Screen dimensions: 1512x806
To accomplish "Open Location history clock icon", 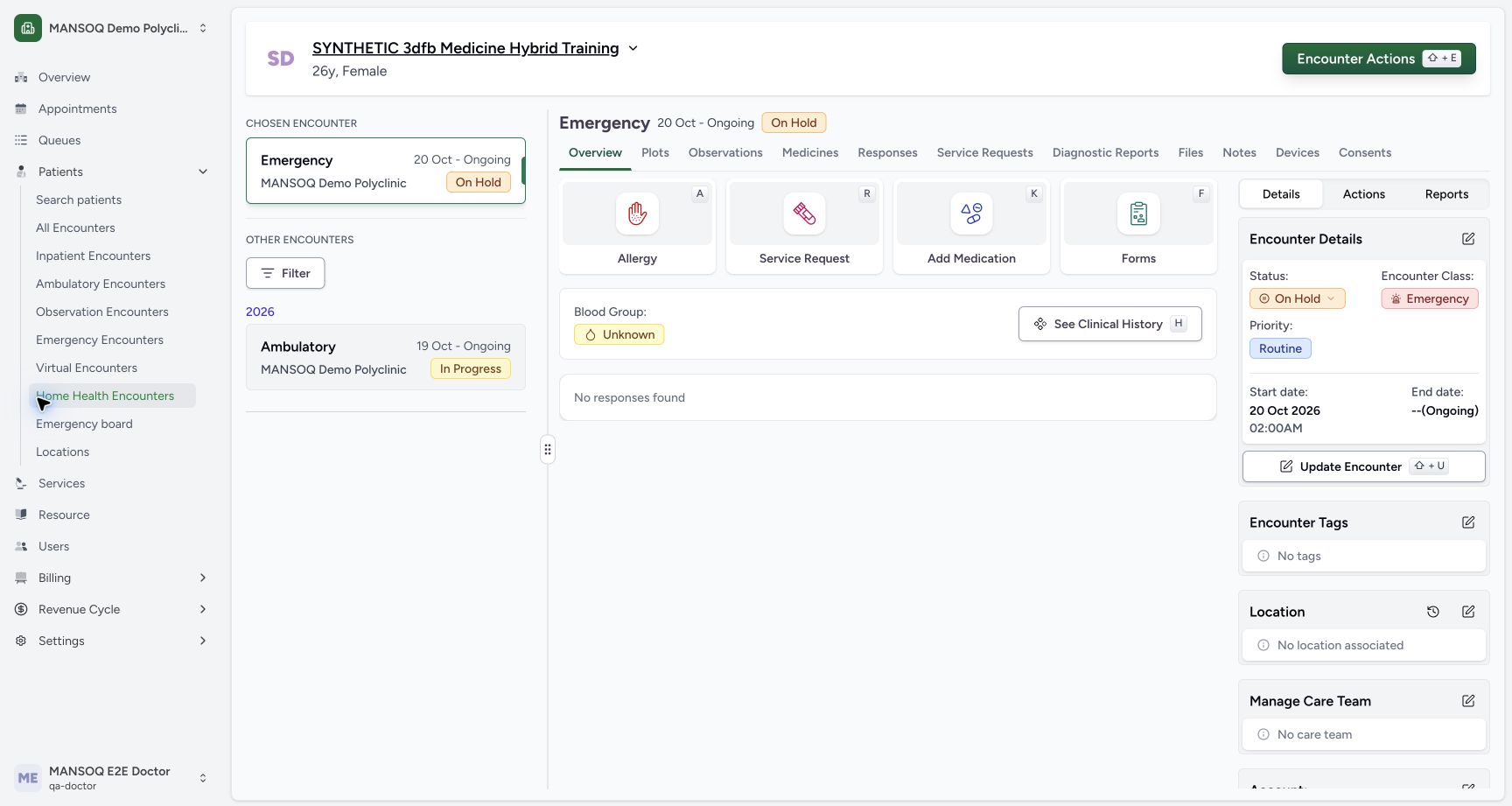I will point(1433,612).
